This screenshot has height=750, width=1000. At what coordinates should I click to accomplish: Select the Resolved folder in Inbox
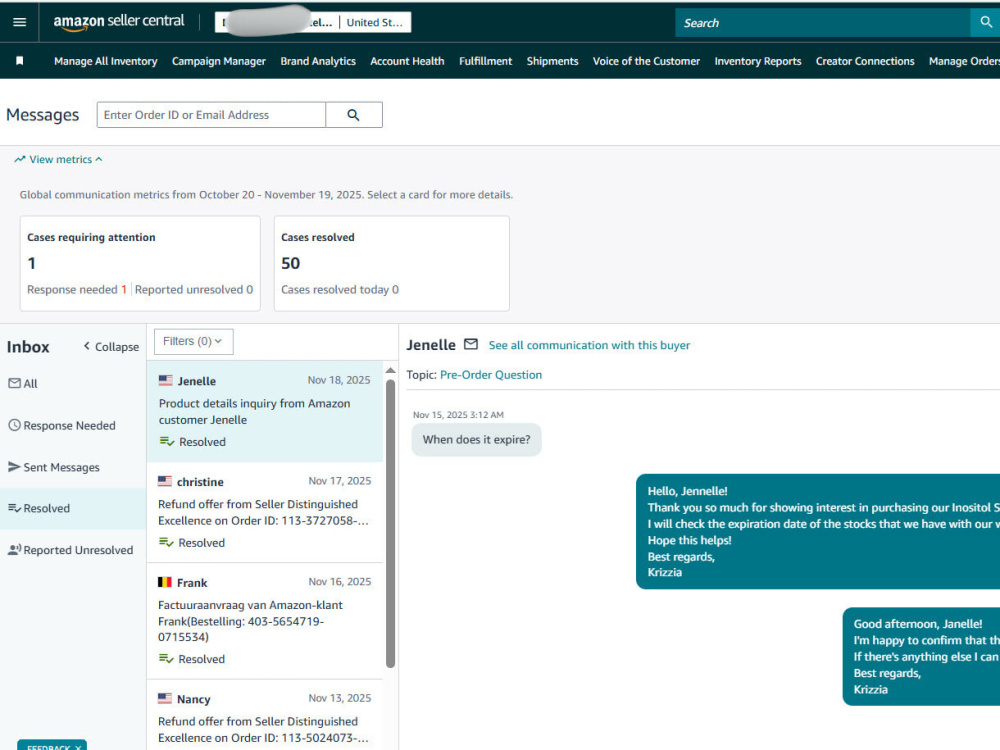73,508
